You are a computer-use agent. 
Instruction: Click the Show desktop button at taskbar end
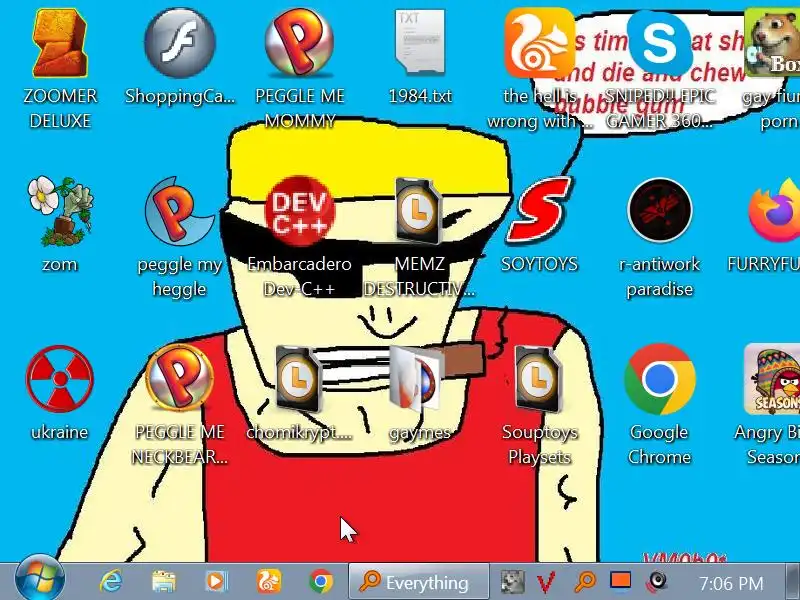[792, 582]
